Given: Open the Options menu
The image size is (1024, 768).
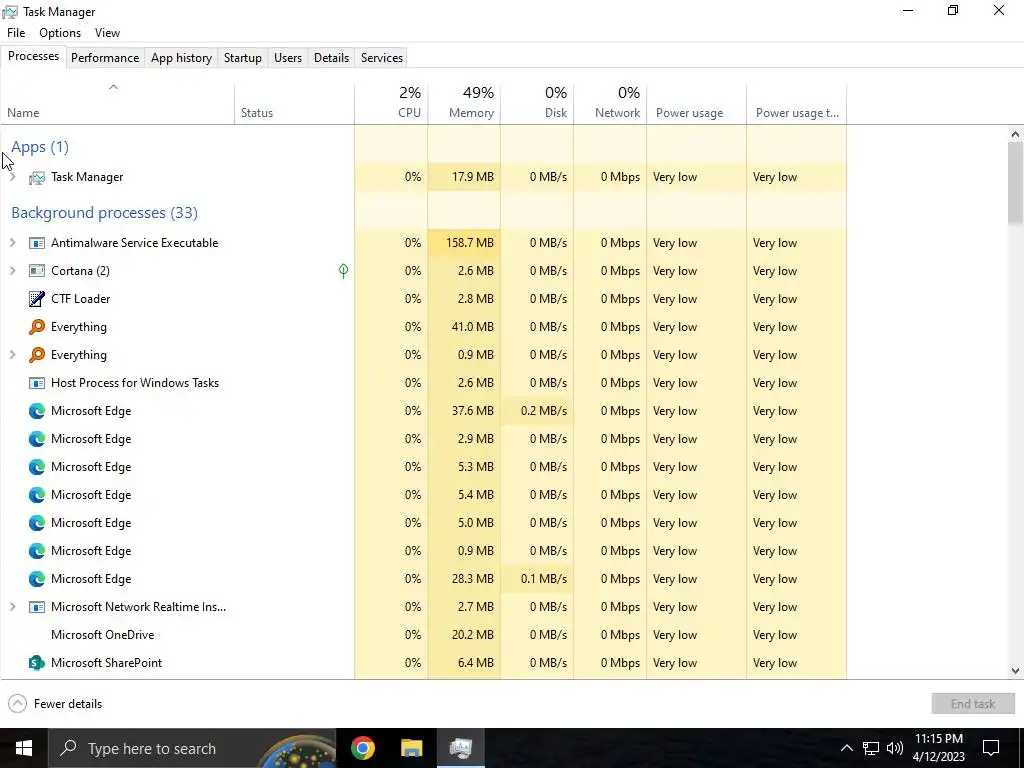Looking at the screenshot, I should pyautogui.click(x=60, y=33).
